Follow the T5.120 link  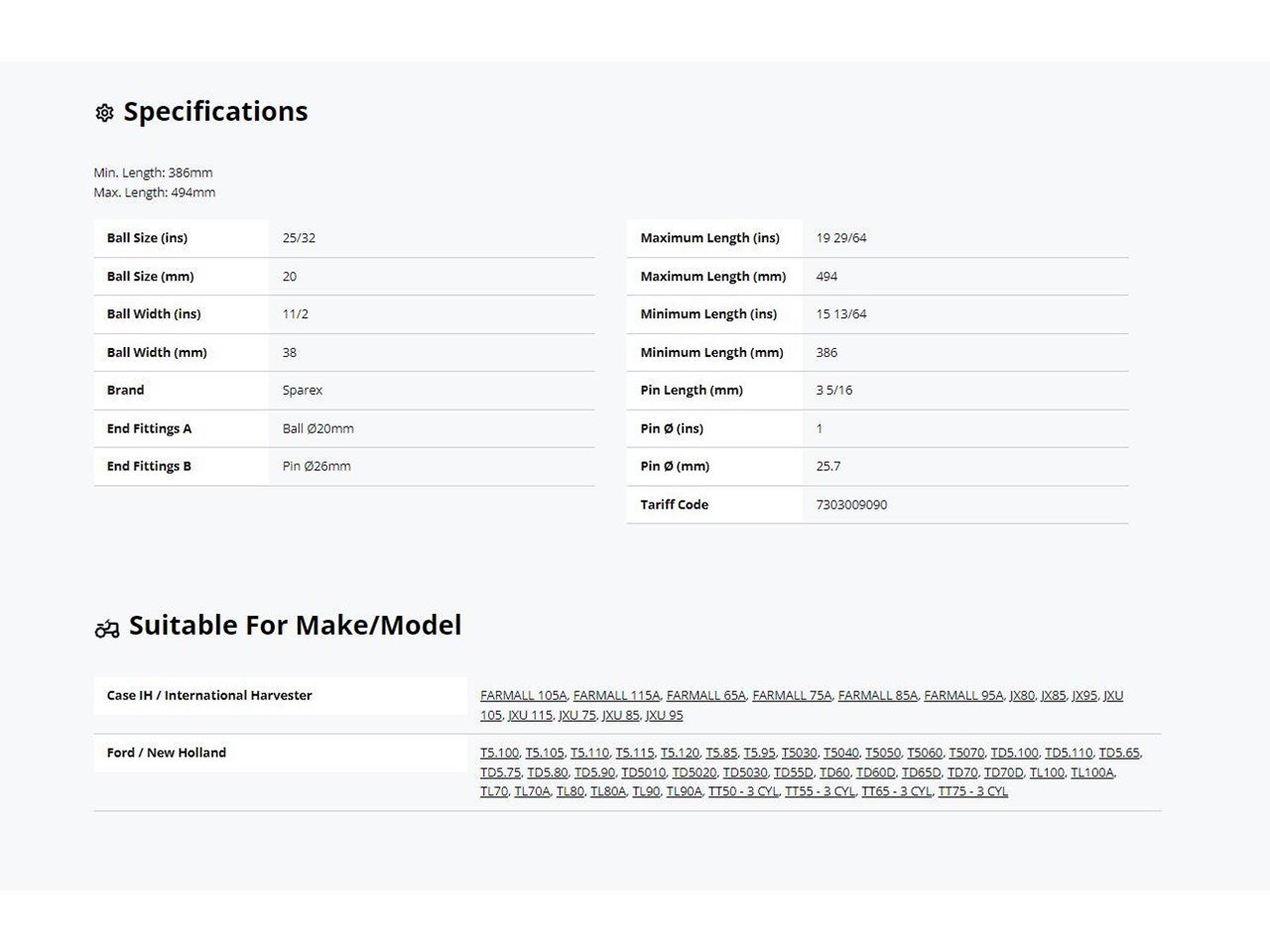pyautogui.click(x=680, y=754)
